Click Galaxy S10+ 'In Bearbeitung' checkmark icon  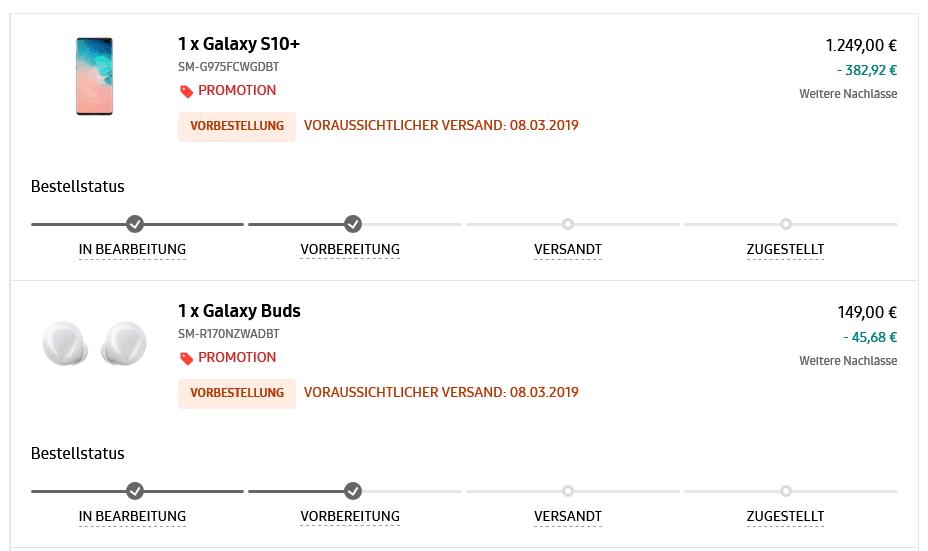tap(135, 224)
